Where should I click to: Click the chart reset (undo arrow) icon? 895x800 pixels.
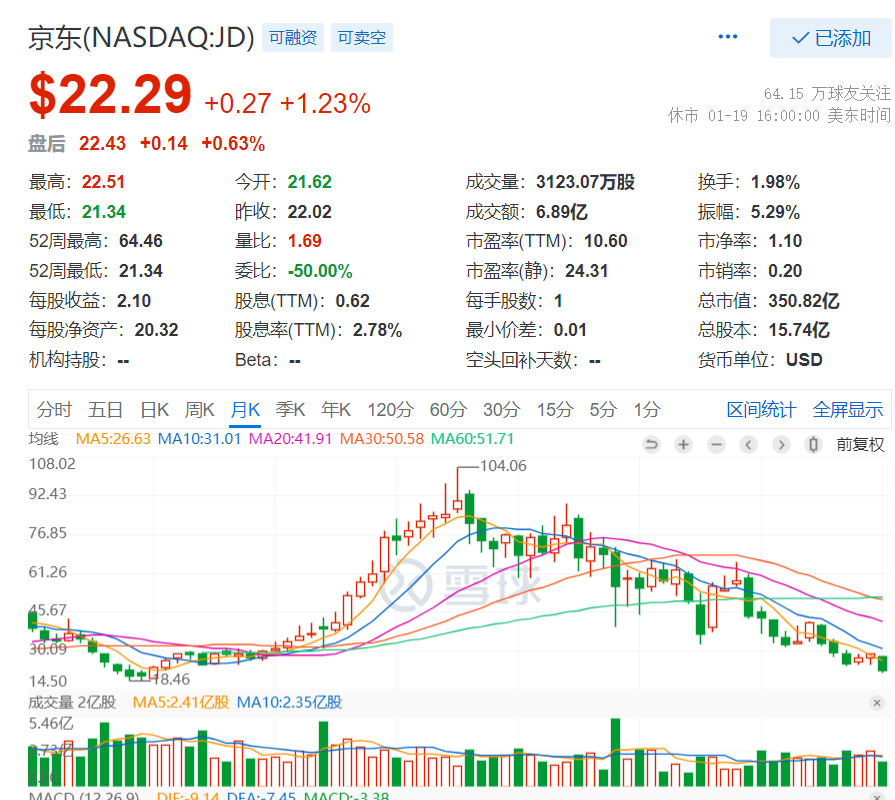[x=652, y=445]
